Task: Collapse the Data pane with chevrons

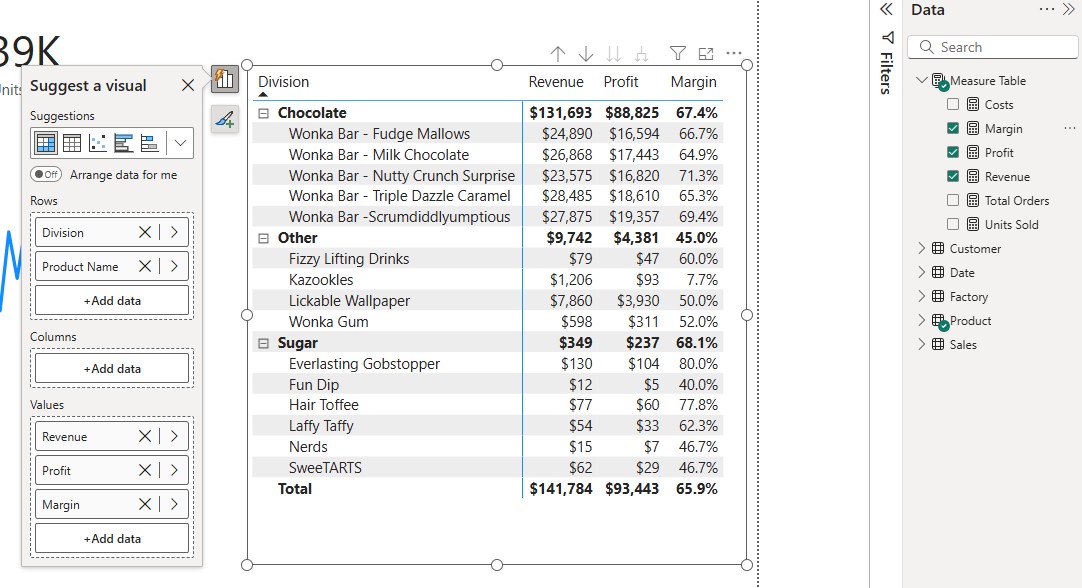Action: tap(1069, 9)
